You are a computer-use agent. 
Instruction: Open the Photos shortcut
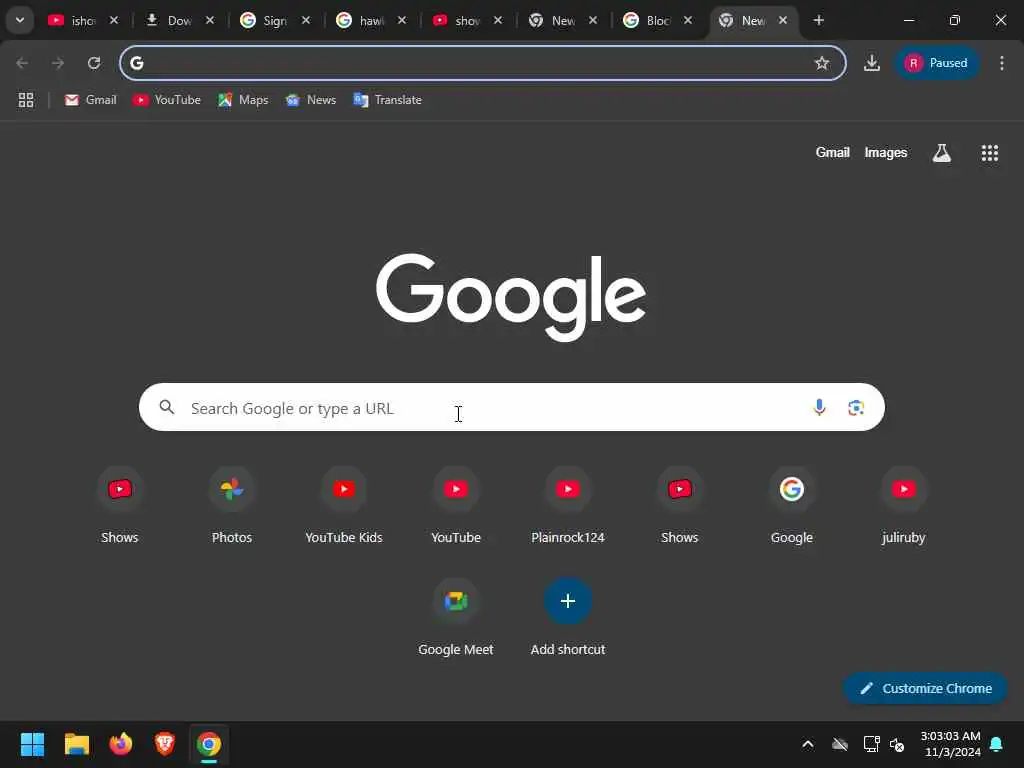tap(232, 507)
